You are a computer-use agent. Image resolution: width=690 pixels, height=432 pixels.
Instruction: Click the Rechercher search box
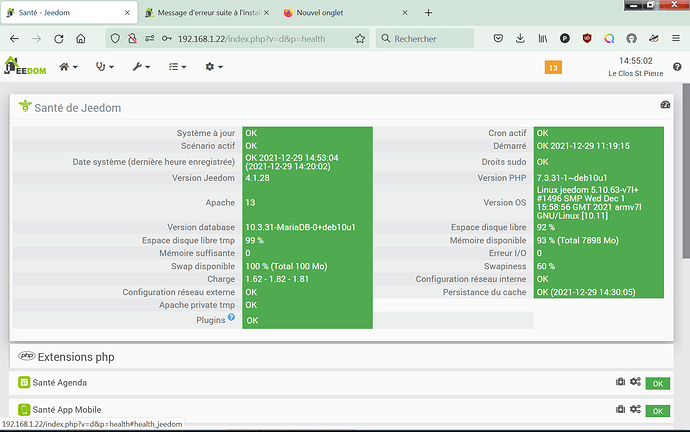click(425, 39)
